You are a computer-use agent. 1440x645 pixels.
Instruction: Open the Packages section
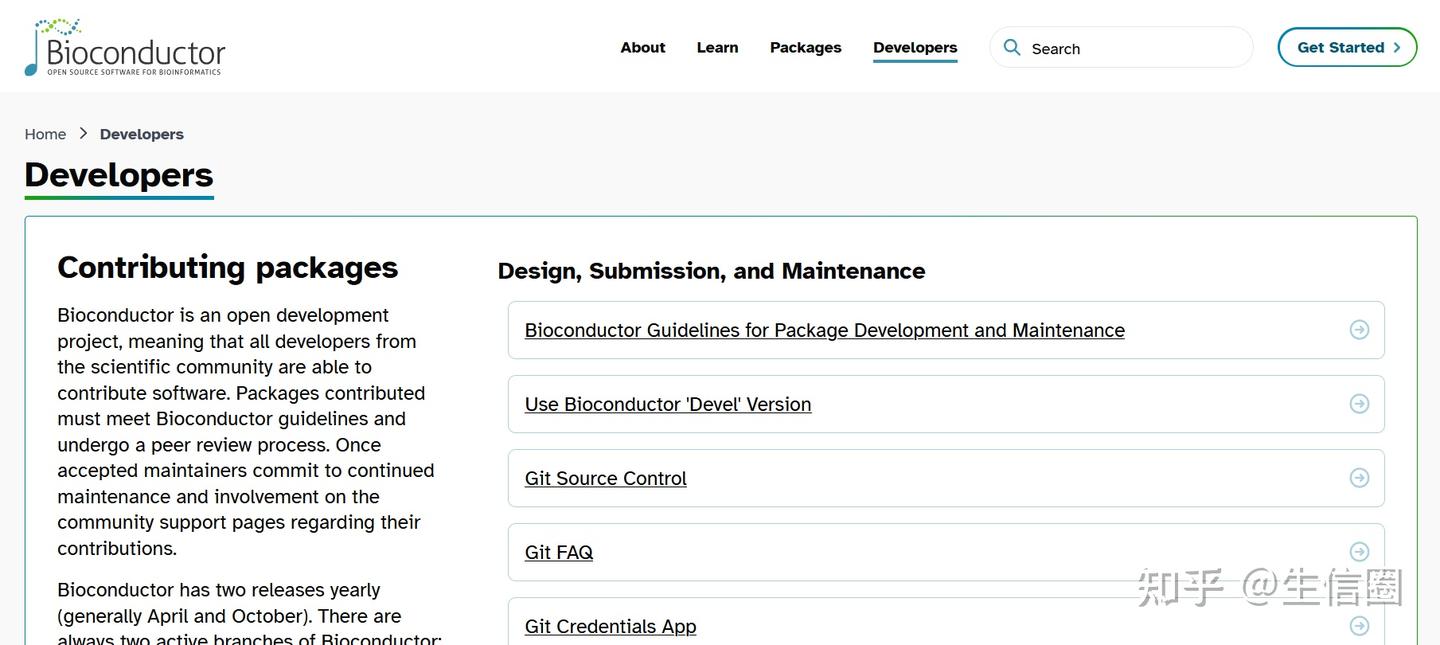click(x=805, y=46)
